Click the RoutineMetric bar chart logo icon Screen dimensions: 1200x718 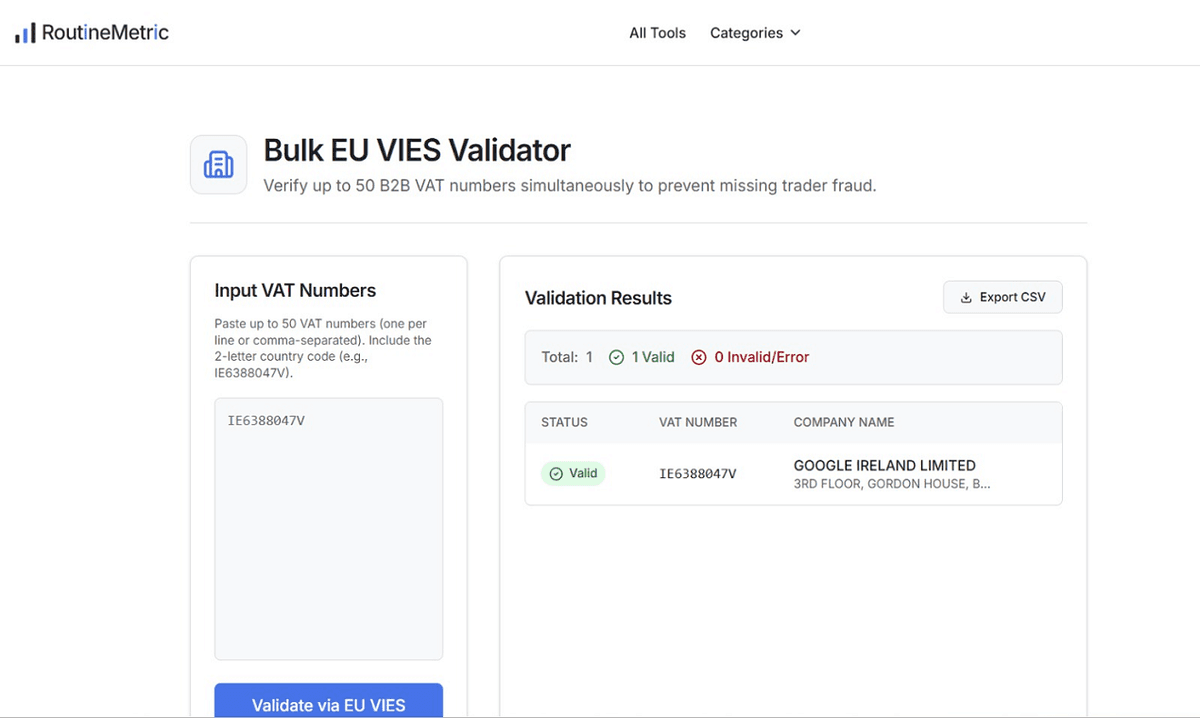(25, 33)
